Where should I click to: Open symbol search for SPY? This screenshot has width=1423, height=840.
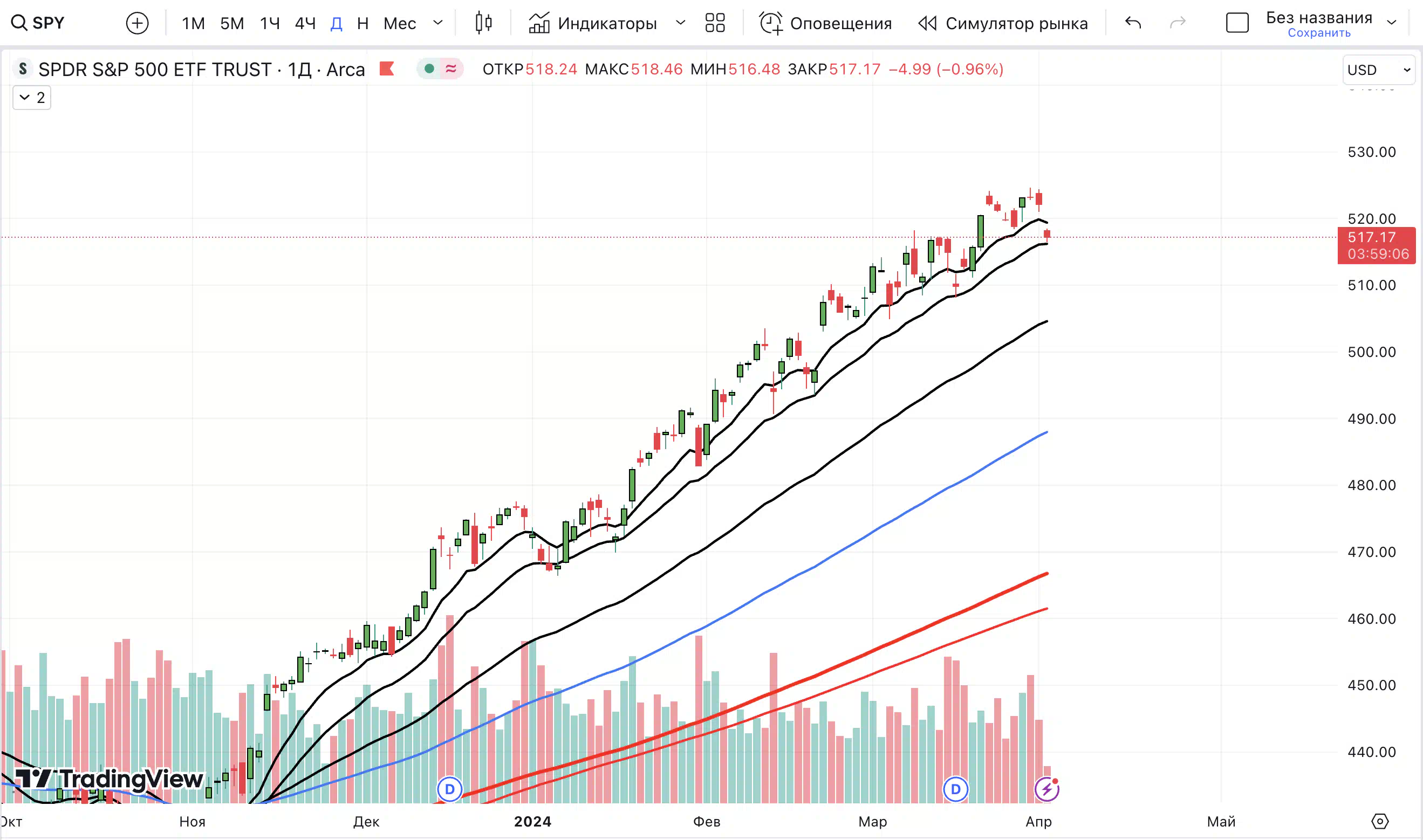pos(37,23)
